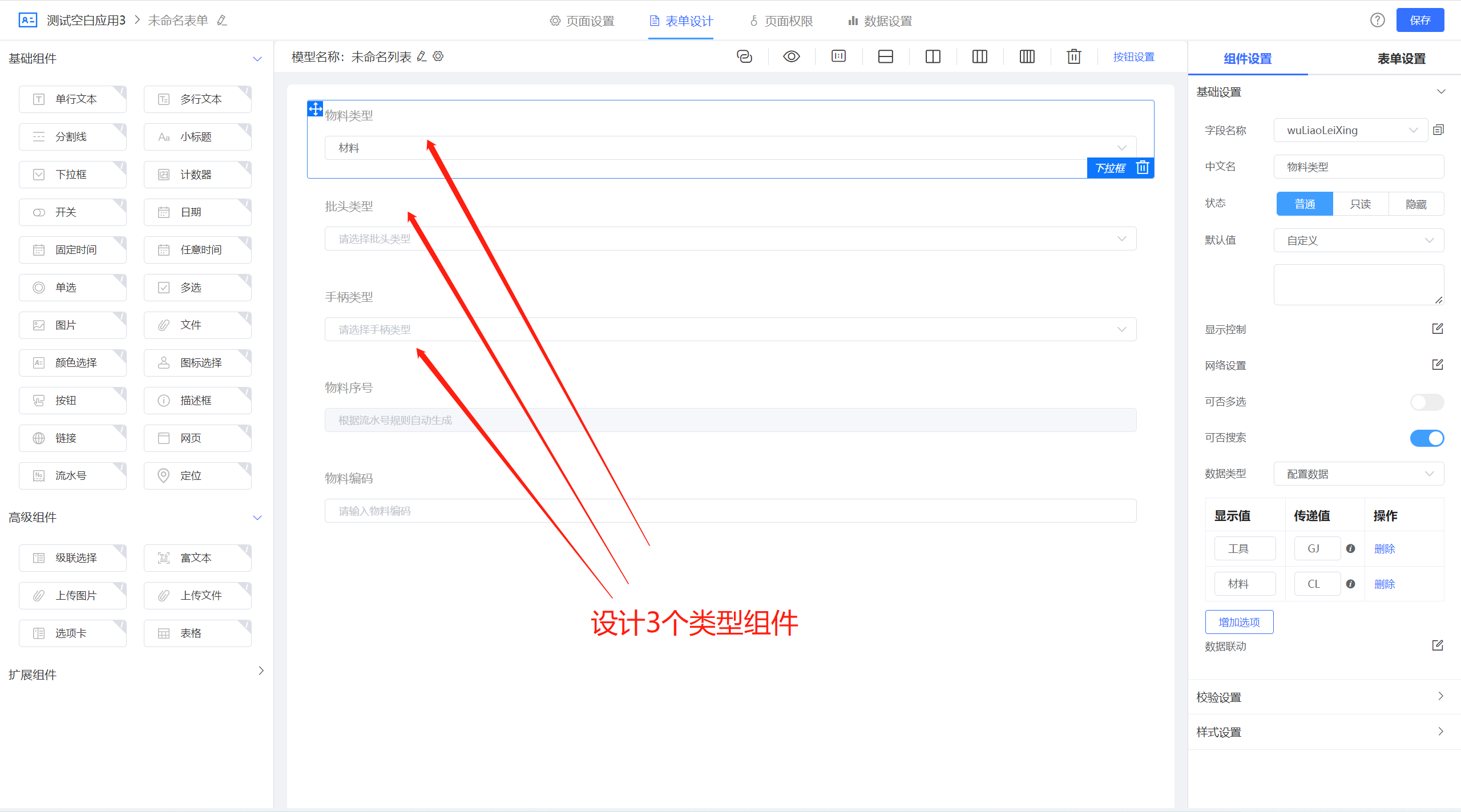The height and width of the screenshot is (812, 1461).
Task: Click the copy icon beside 字段名称
Action: 1438,130
